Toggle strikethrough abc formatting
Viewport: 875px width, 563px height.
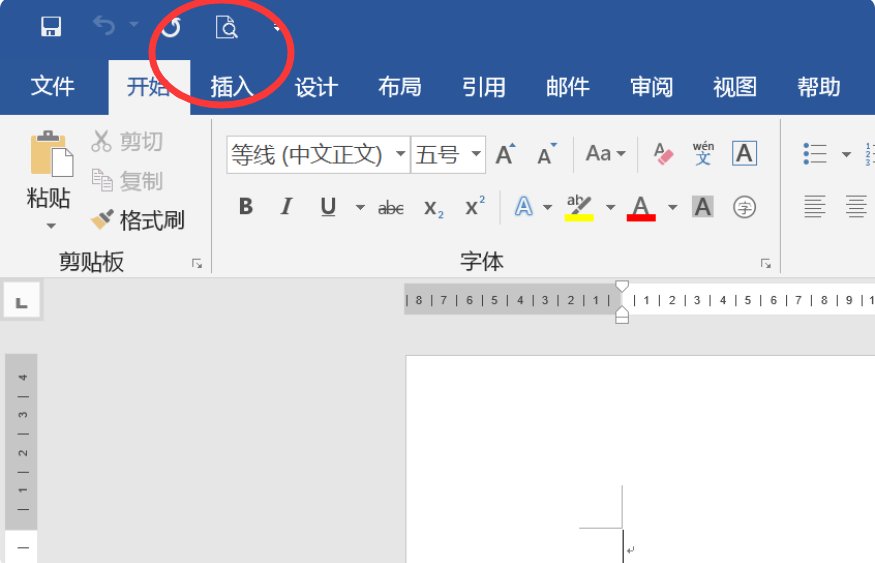pyautogui.click(x=391, y=208)
